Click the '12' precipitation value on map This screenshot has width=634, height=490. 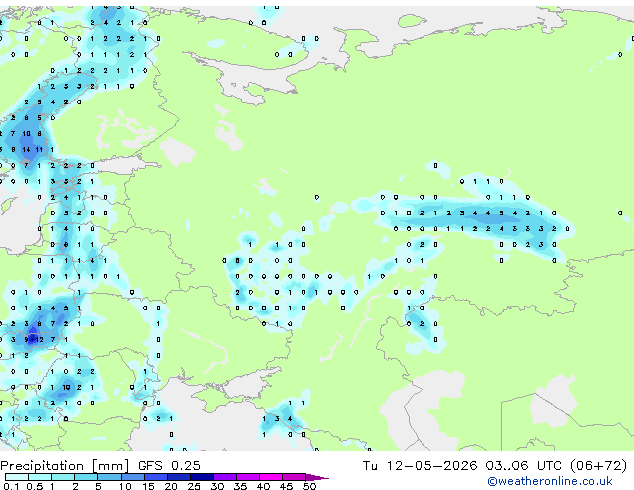(x=39, y=340)
